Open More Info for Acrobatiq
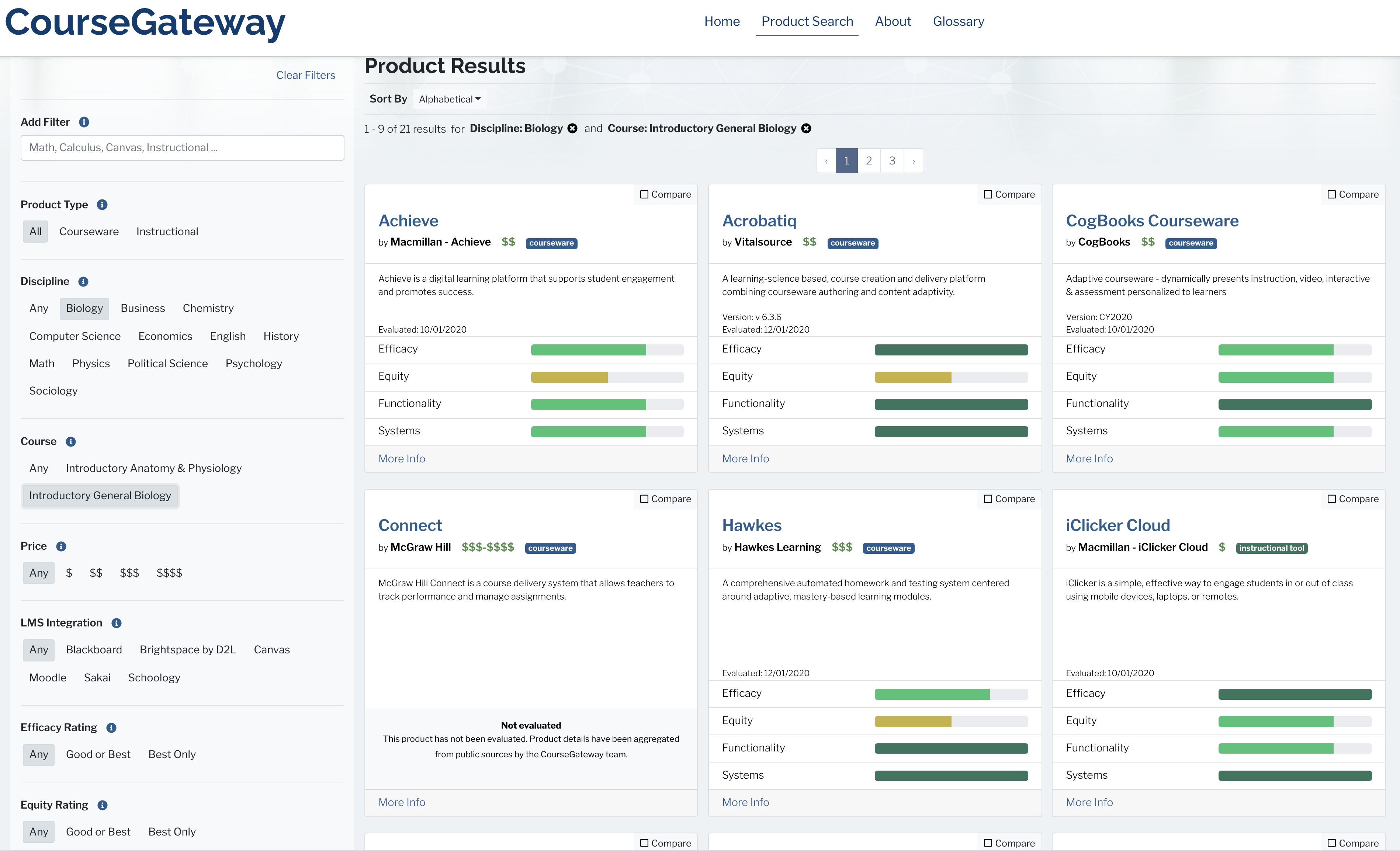The height and width of the screenshot is (851, 1400). tap(745, 458)
